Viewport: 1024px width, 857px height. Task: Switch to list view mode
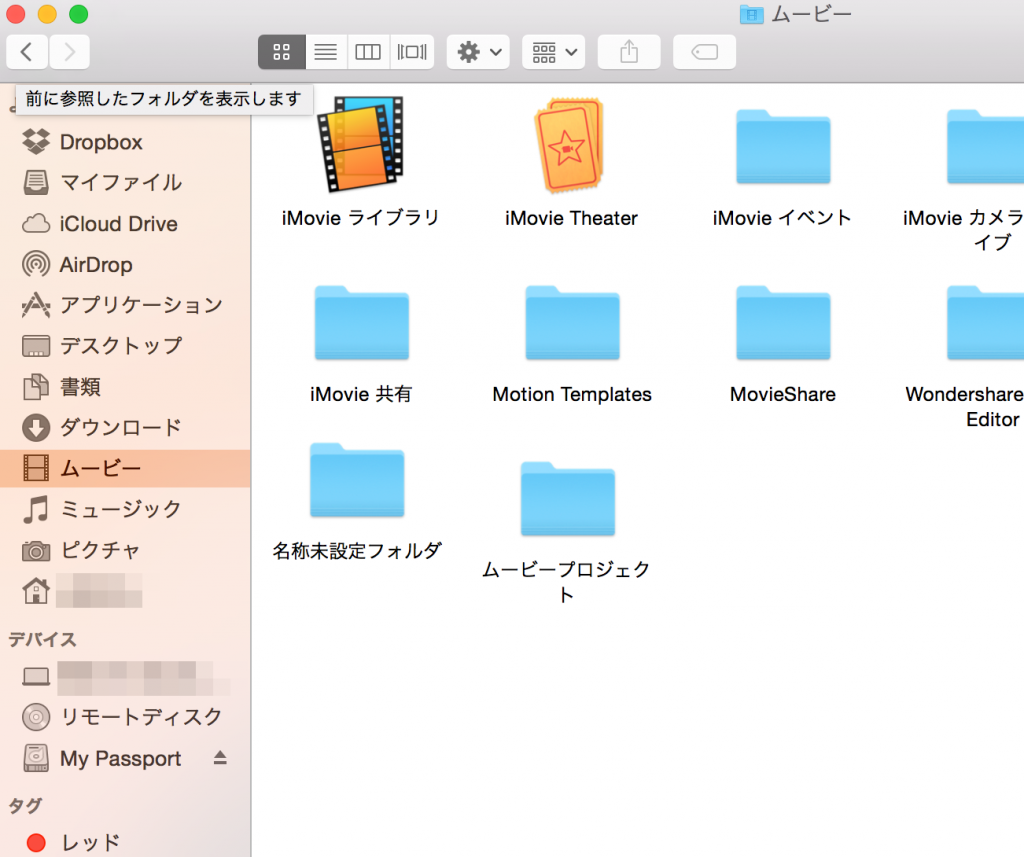325,52
